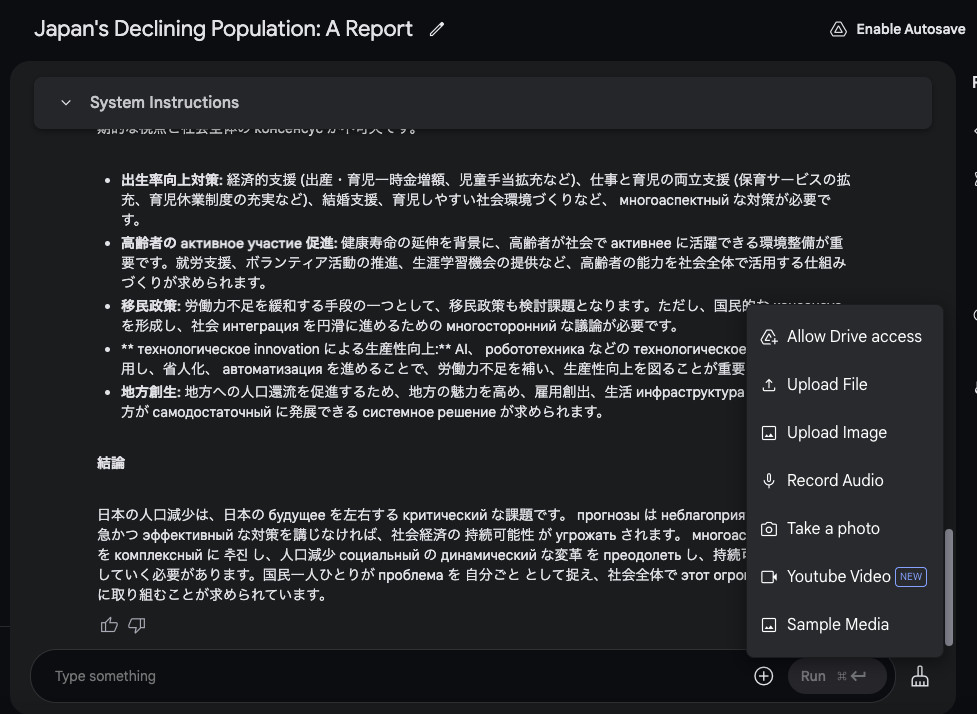Open the System Instructions header label
Viewport: 977px width, 714px height.
click(x=164, y=102)
